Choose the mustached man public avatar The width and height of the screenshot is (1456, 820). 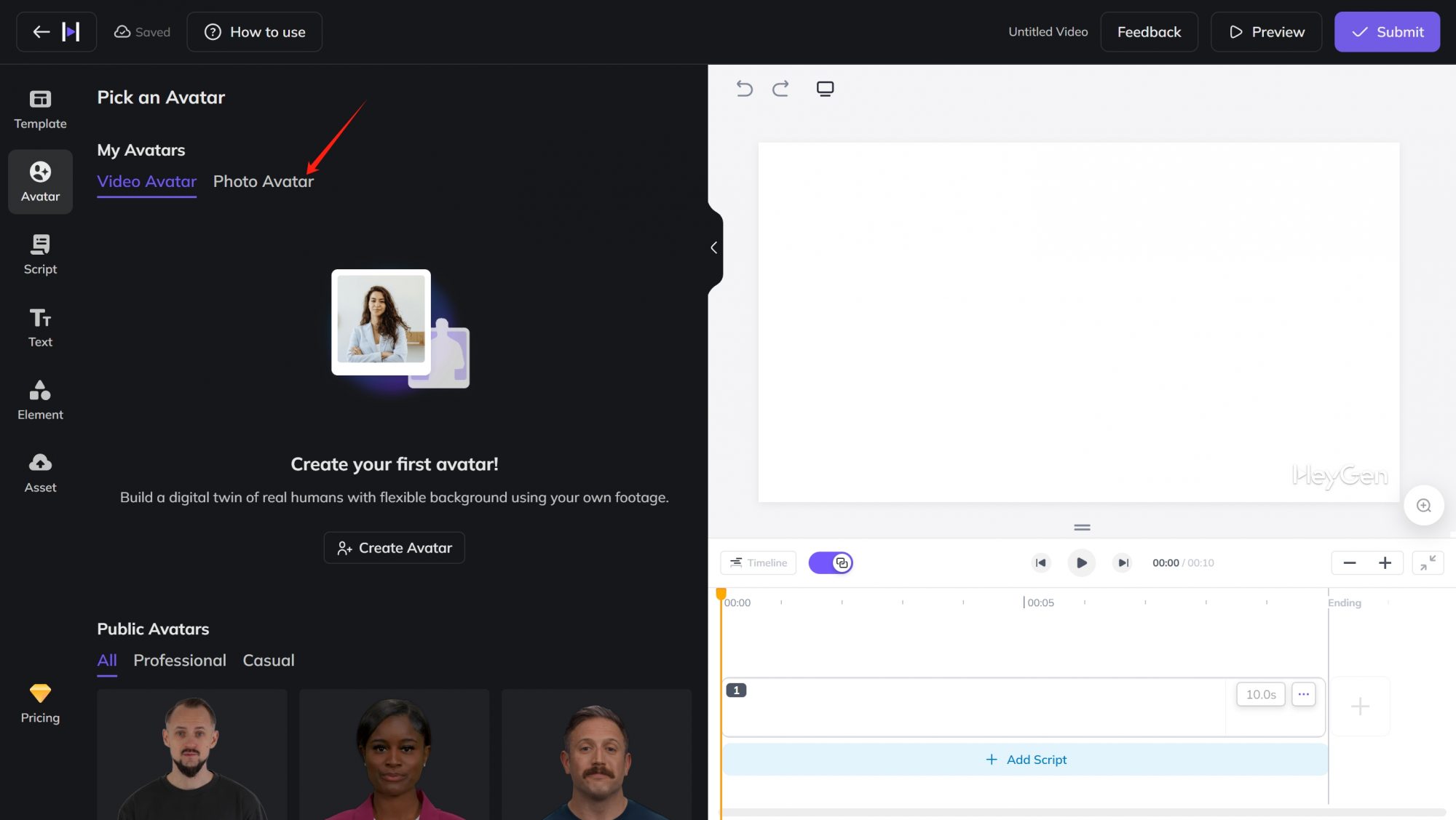click(x=596, y=755)
